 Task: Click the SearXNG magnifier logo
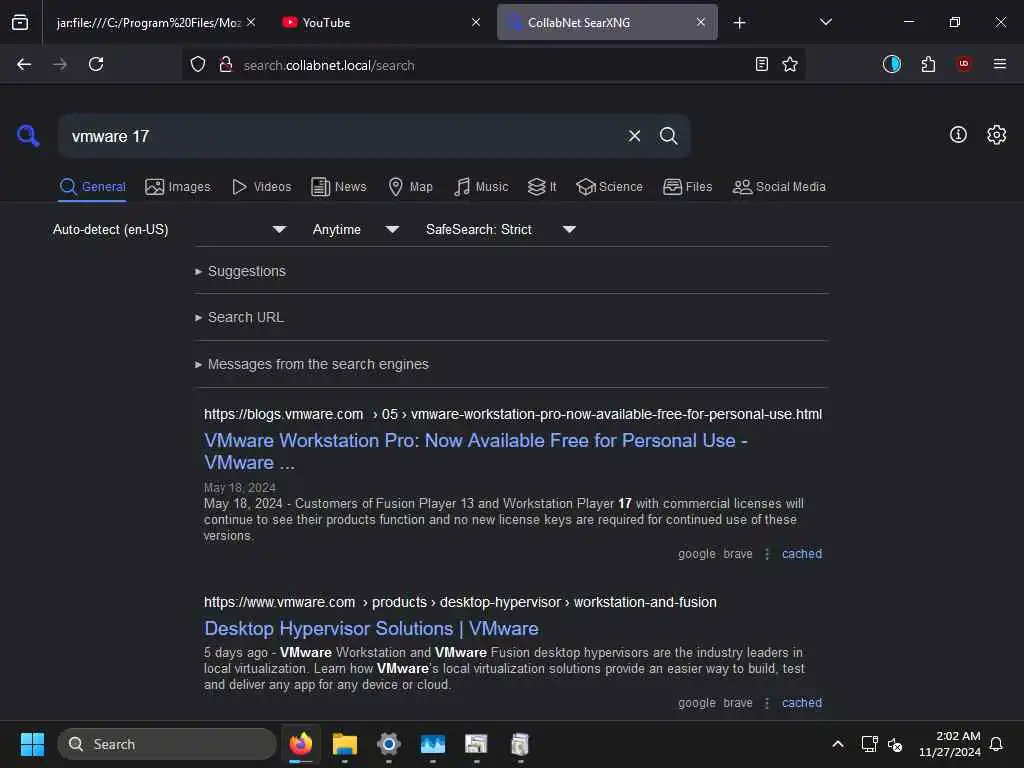pyautogui.click(x=28, y=136)
